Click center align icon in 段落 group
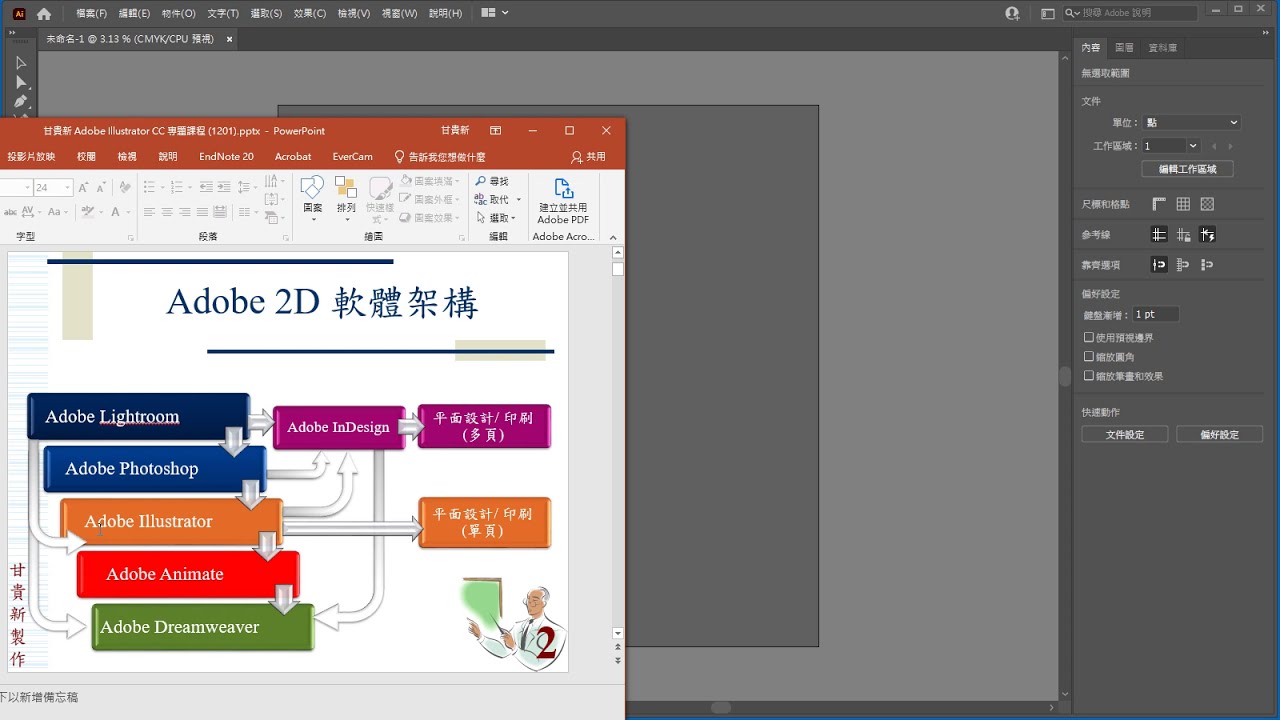The width and height of the screenshot is (1280, 720). [x=167, y=212]
